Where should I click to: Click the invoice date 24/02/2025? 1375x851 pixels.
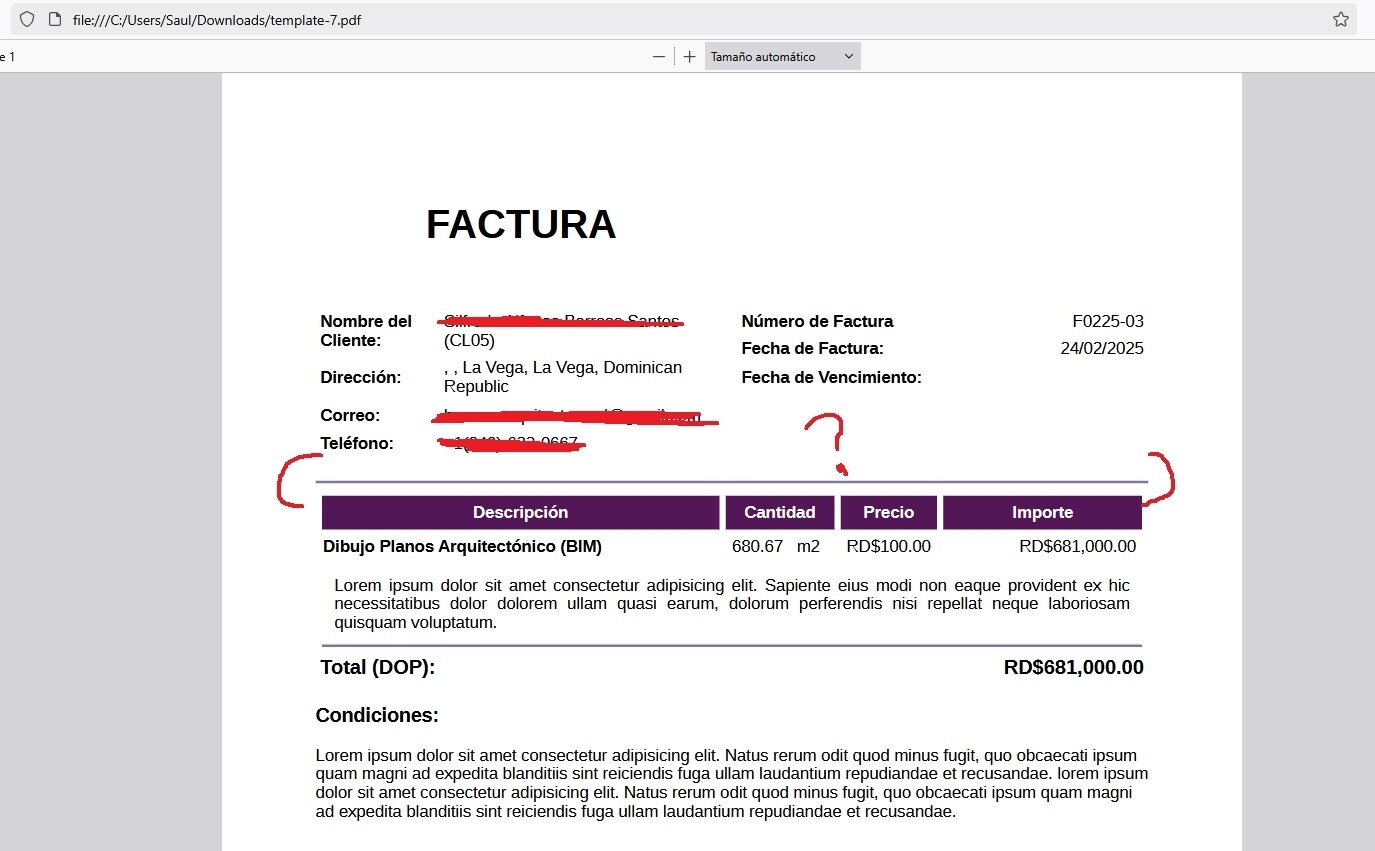(x=1102, y=349)
